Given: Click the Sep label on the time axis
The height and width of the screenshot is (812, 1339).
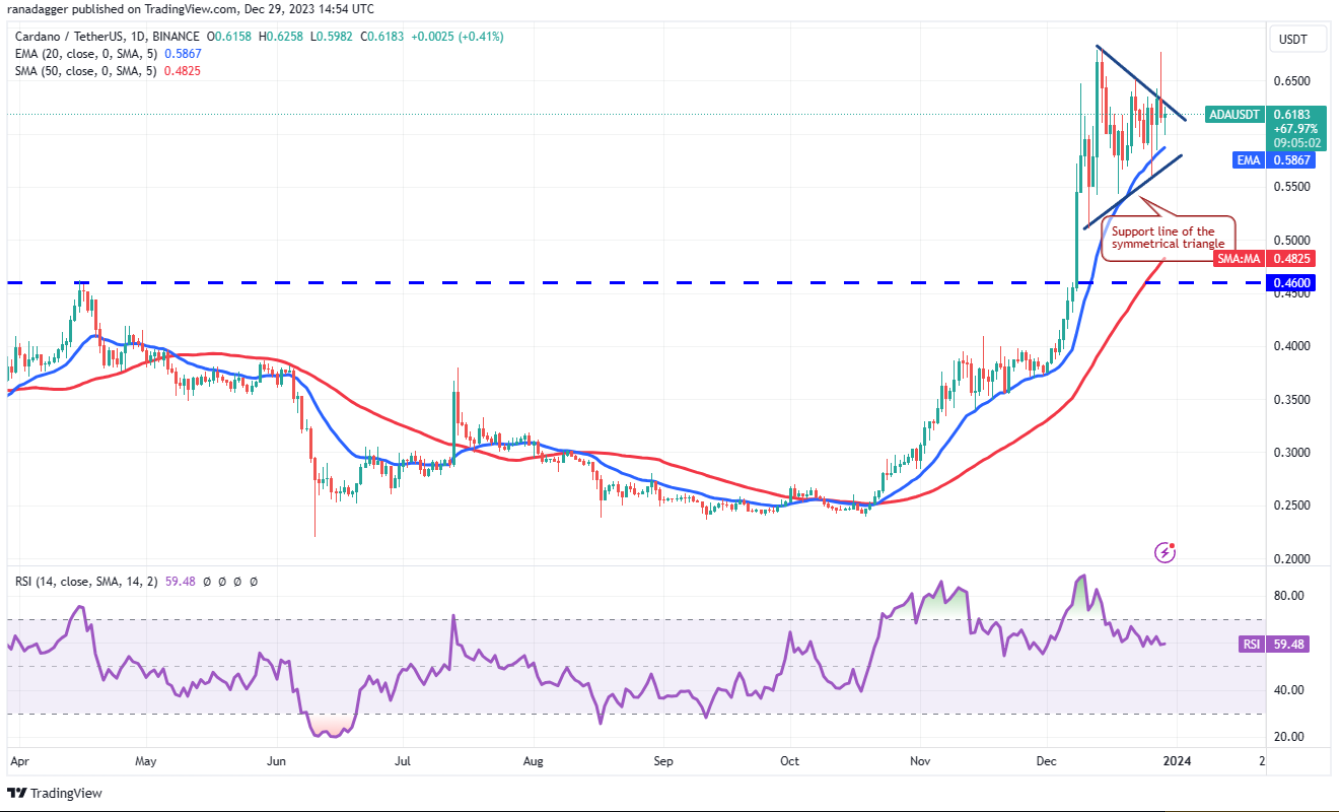Looking at the screenshot, I should click(x=662, y=760).
